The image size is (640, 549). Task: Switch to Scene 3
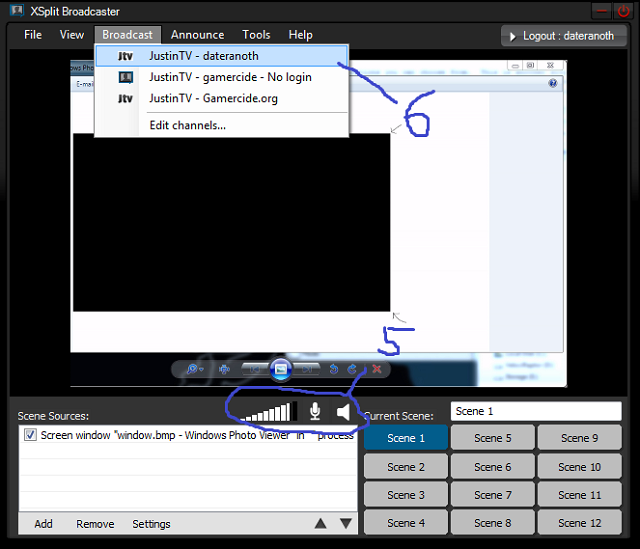406,495
